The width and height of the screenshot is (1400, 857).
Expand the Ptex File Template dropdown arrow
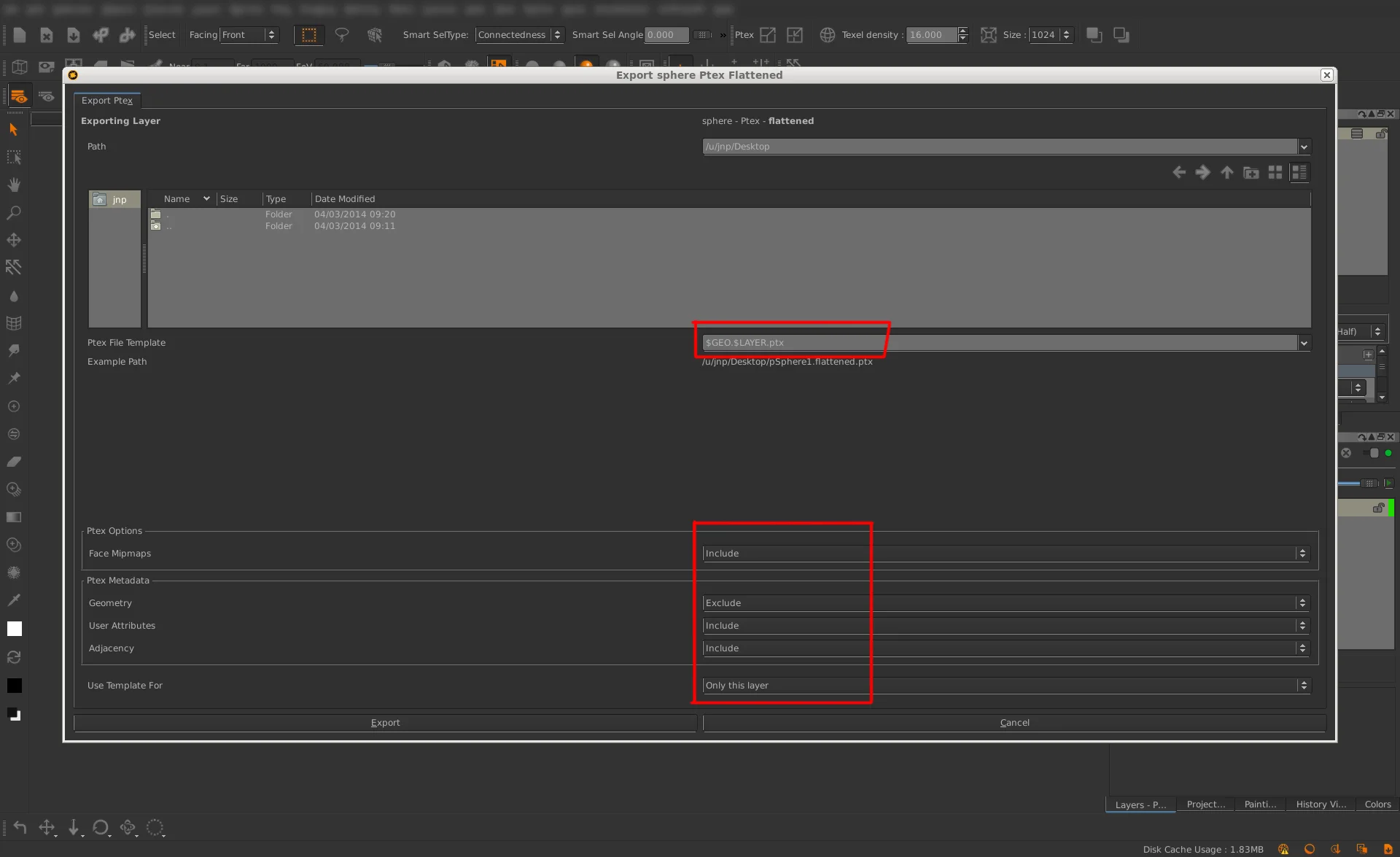click(1304, 343)
